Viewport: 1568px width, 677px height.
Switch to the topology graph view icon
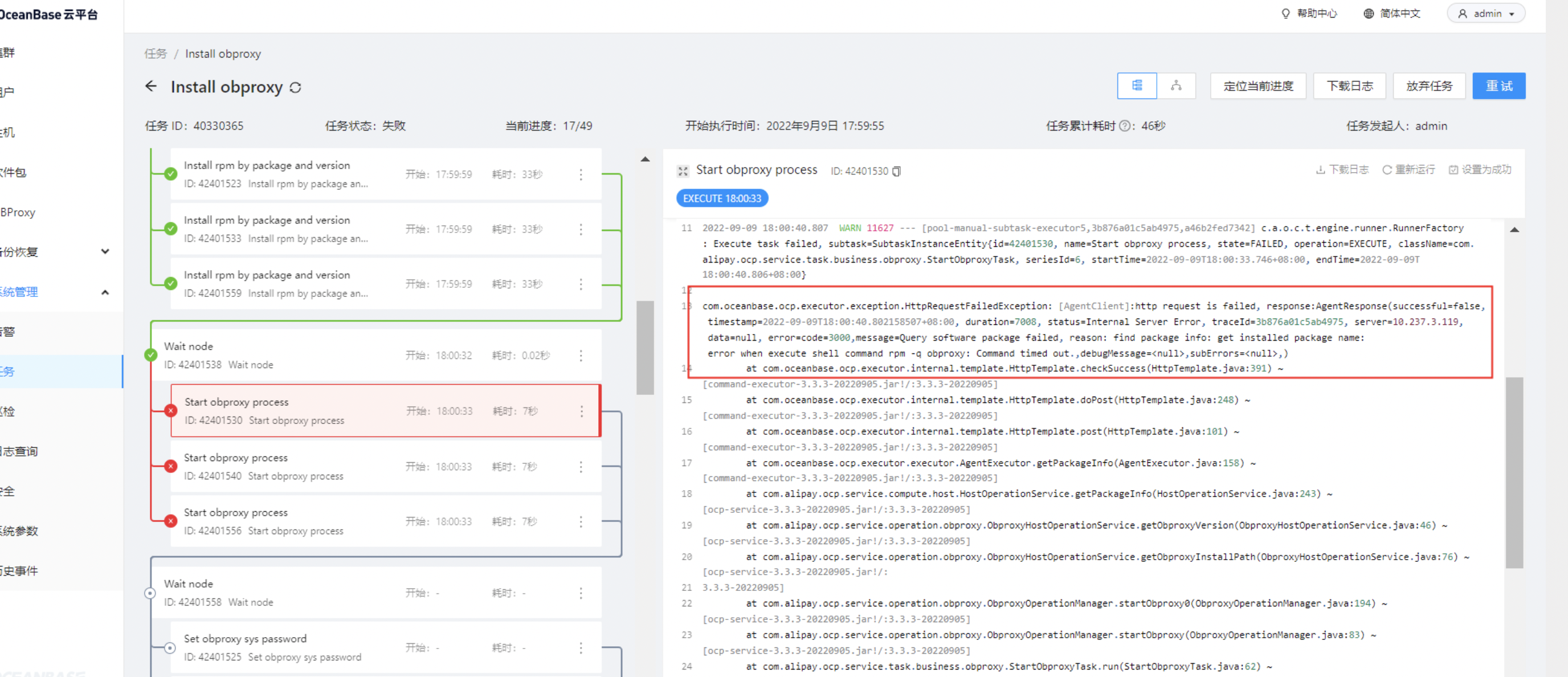[1176, 86]
